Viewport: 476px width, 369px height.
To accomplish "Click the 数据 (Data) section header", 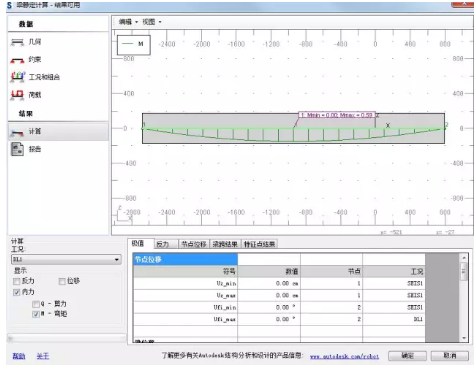I will tap(26, 24).
